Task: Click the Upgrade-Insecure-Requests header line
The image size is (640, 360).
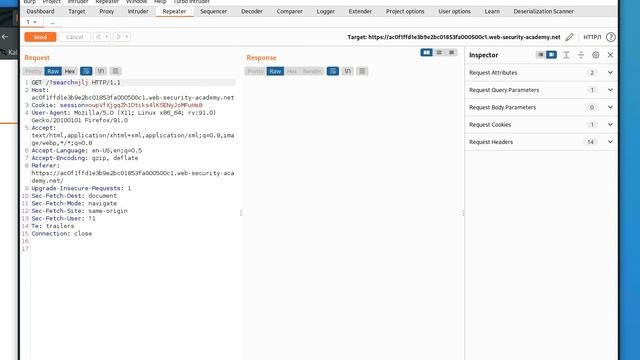Action: (x=81, y=188)
